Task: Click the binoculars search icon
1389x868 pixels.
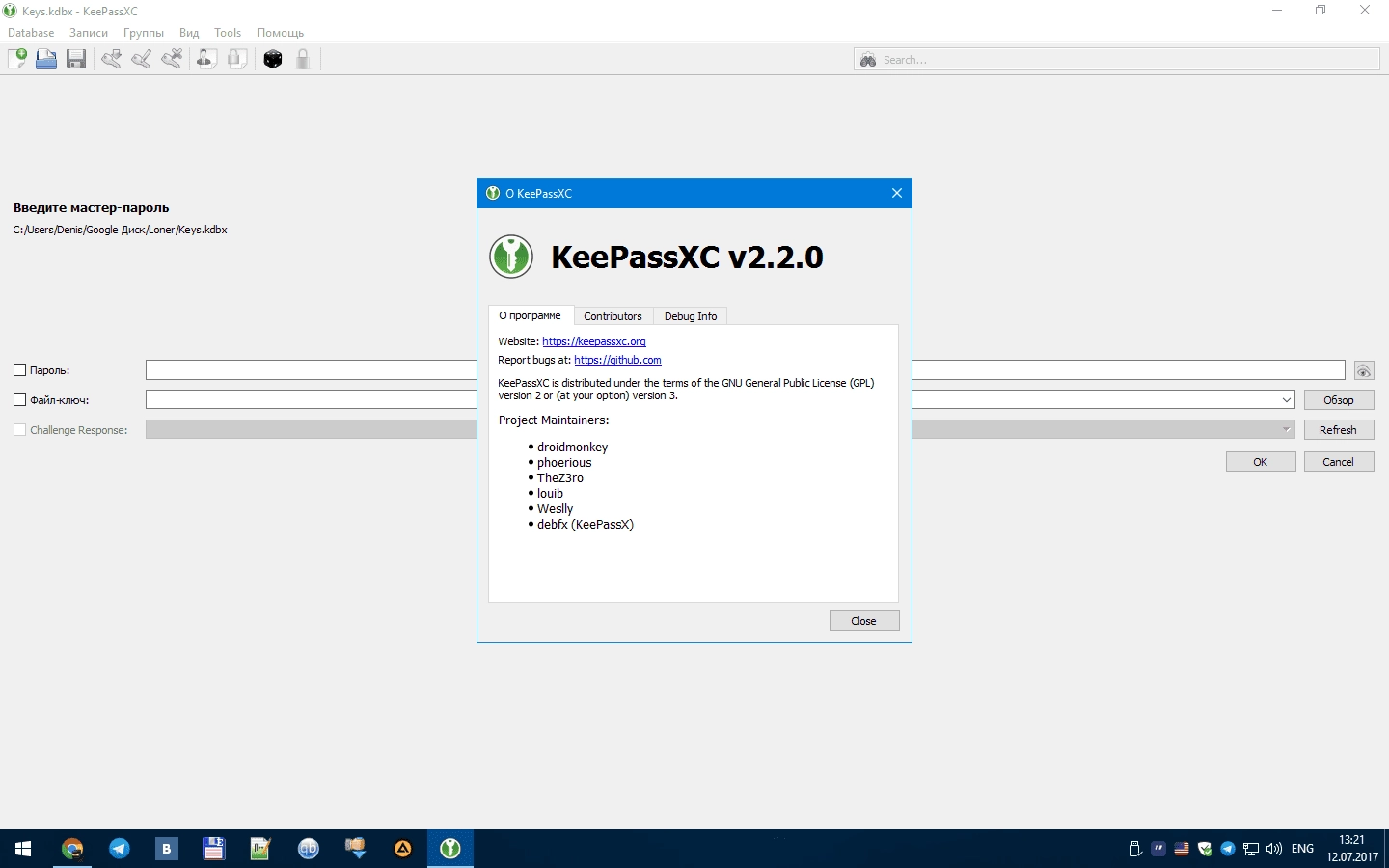Action: coord(868,60)
